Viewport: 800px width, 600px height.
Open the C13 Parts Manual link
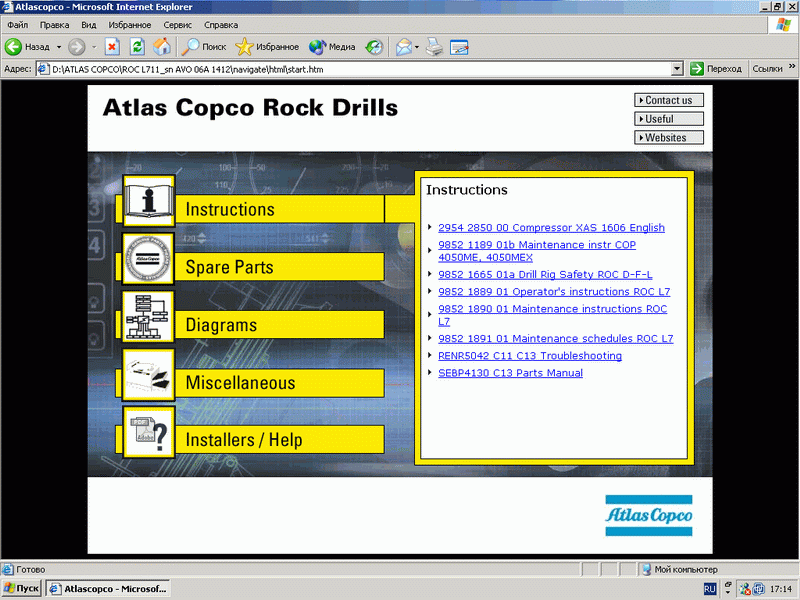click(x=510, y=373)
